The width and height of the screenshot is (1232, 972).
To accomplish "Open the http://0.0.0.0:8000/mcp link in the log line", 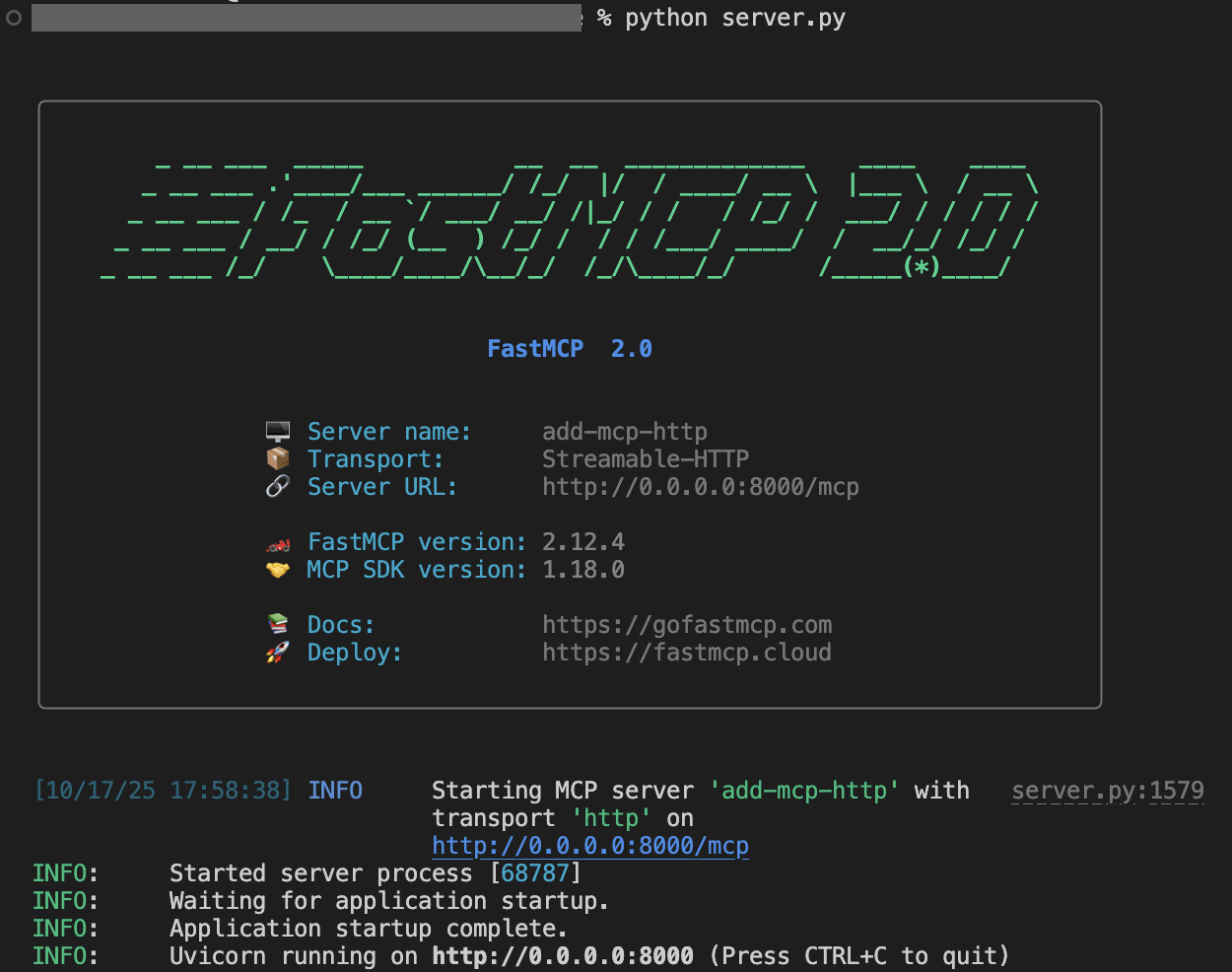I will pos(590,846).
